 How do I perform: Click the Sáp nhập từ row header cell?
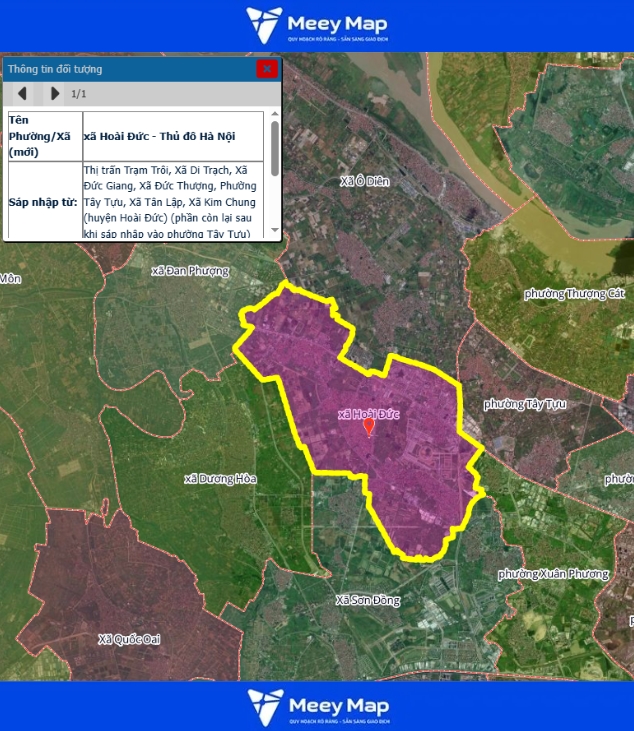43,201
